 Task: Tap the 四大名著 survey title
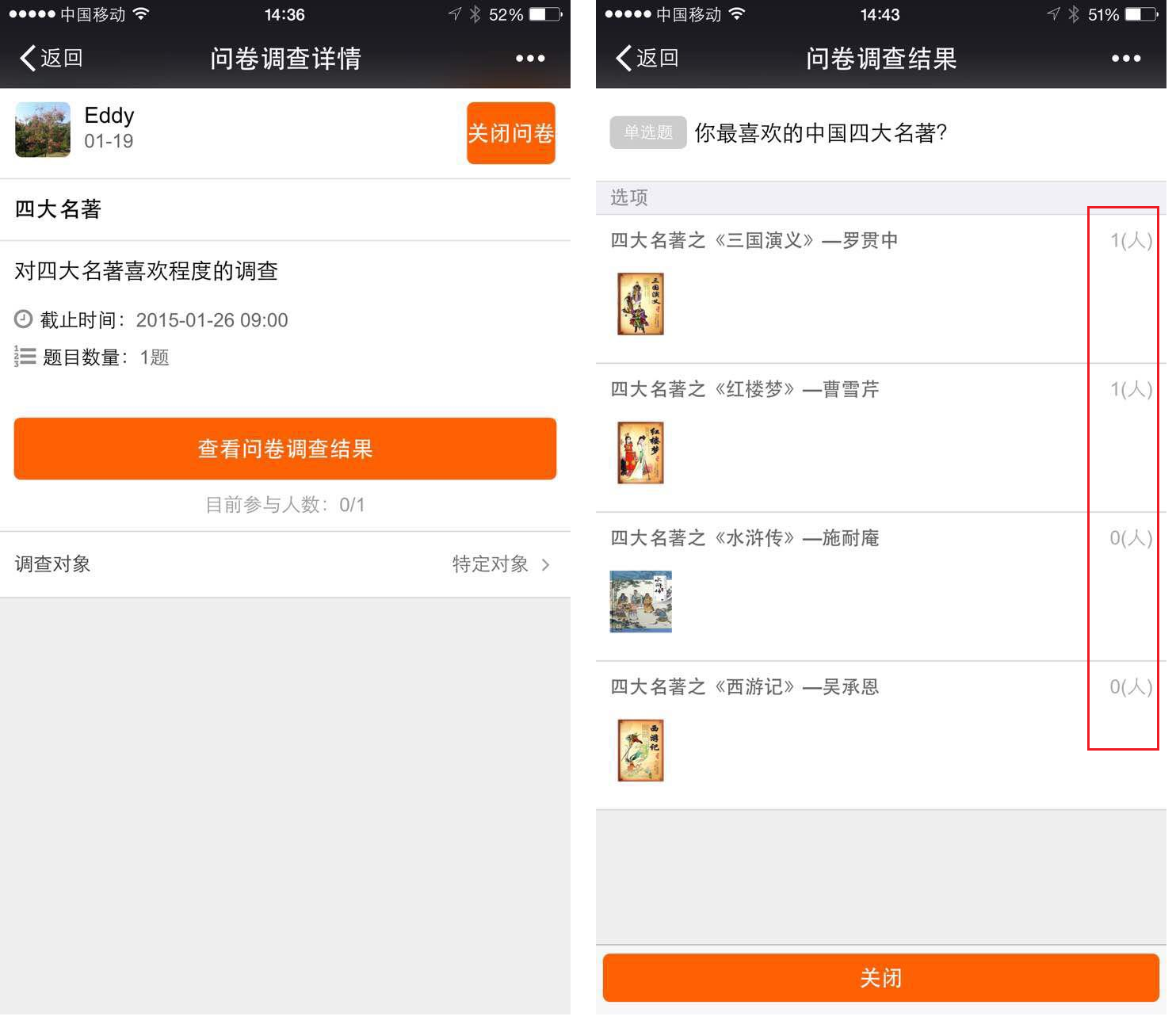pos(58,209)
